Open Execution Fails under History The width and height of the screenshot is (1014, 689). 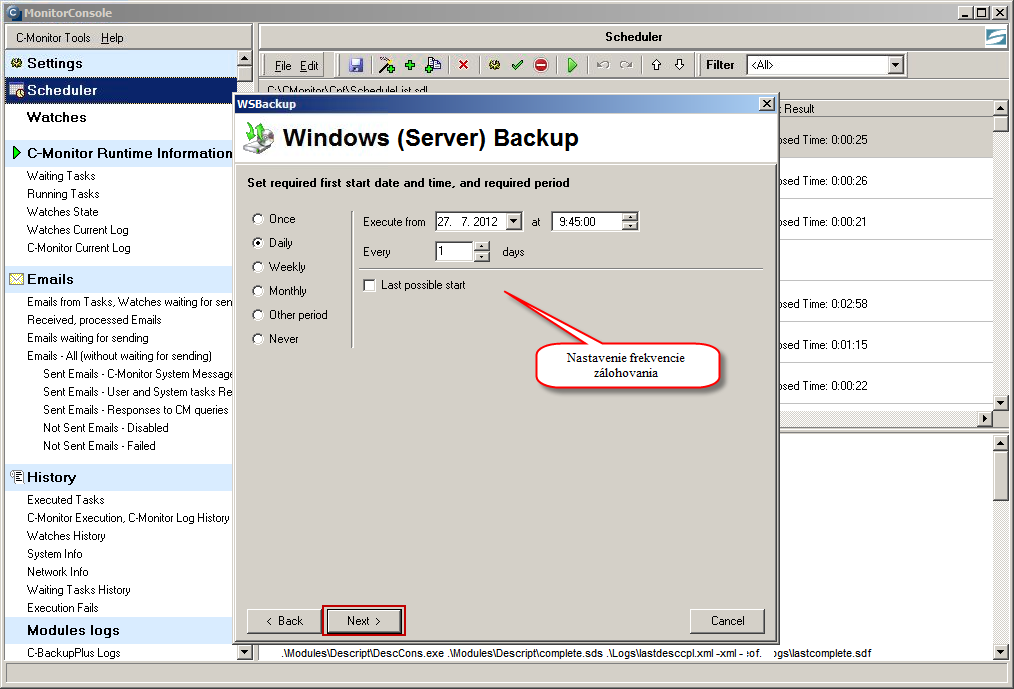(x=62, y=608)
